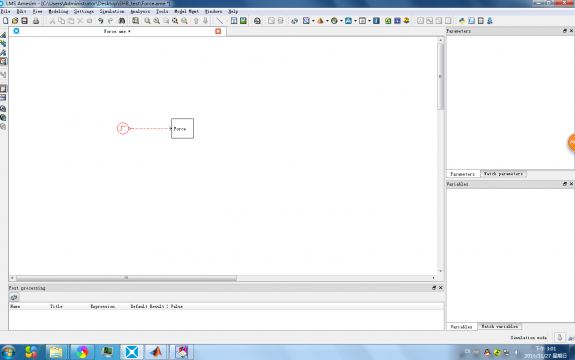575x360 pixels.
Task: Expand dropdown arrow beside the round gauge icon
Action: [x=341, y=21]
